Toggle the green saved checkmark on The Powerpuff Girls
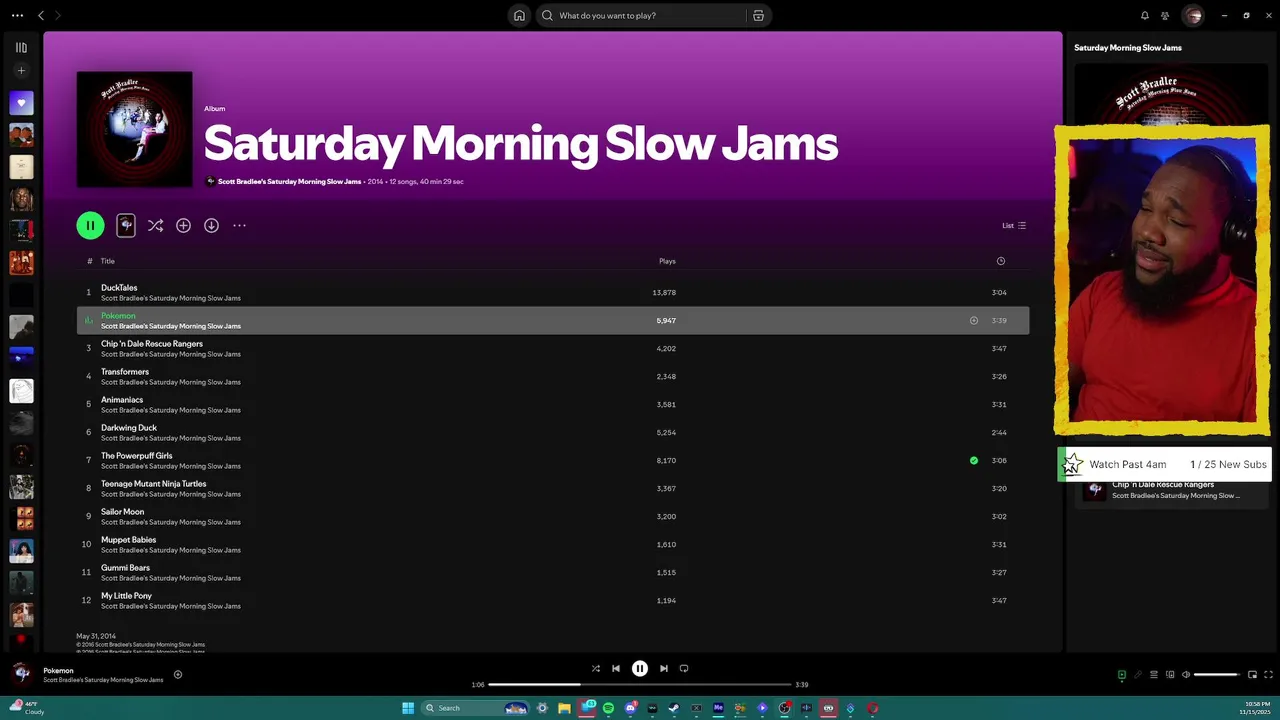 pos(974,461)
